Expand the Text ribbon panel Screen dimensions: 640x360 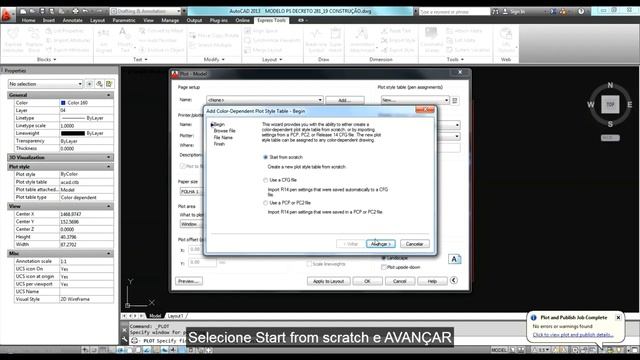click(140, 60)
